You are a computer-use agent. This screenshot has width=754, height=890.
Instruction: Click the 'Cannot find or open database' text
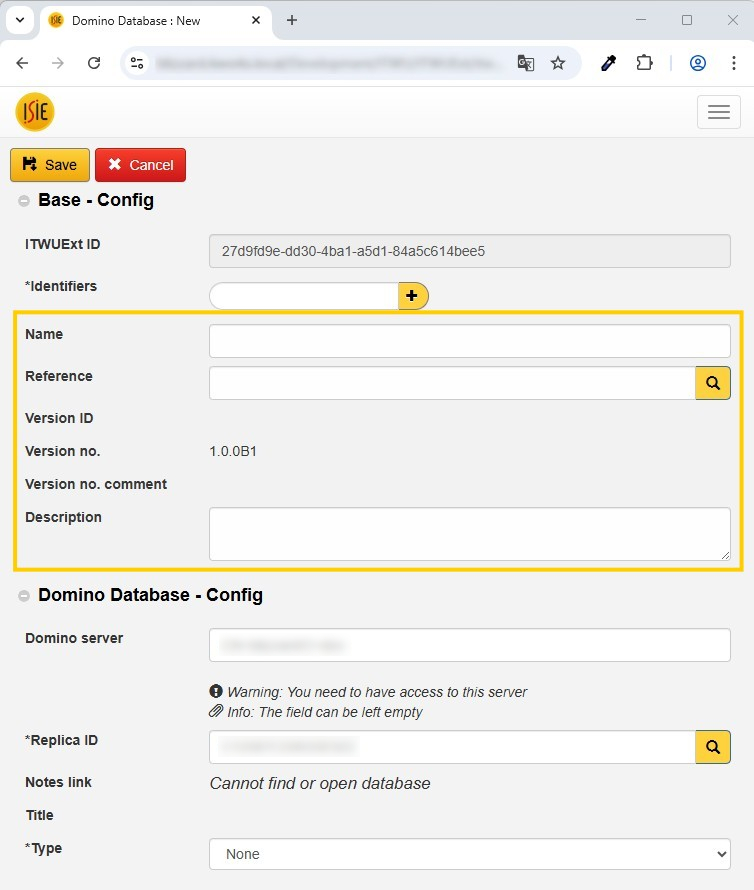(x=320, y=783)
